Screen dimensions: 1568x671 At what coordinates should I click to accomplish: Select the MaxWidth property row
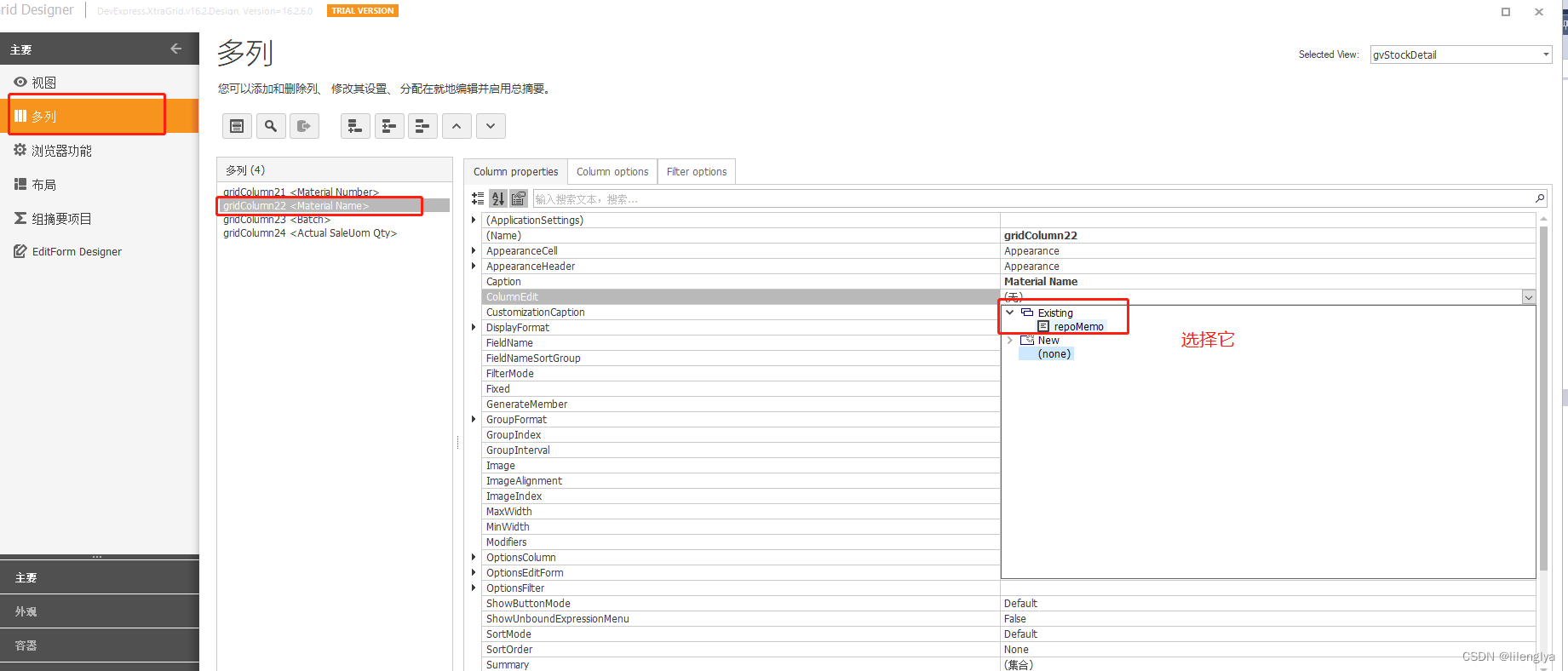pos(741,512)
